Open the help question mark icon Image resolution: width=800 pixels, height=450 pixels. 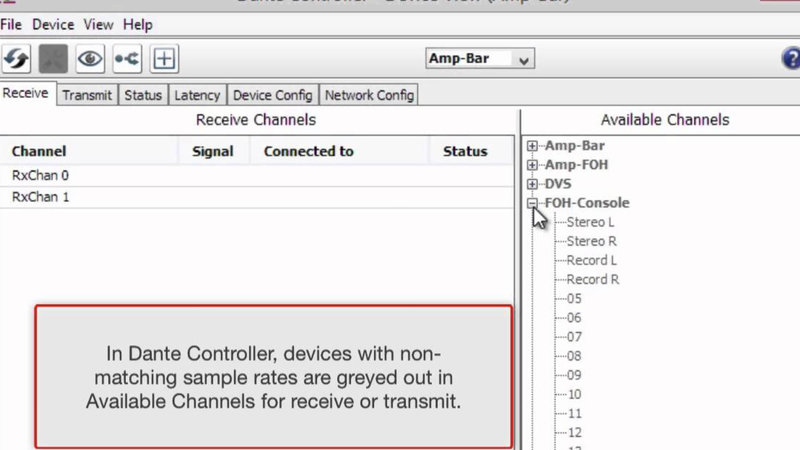coord(791,58)
